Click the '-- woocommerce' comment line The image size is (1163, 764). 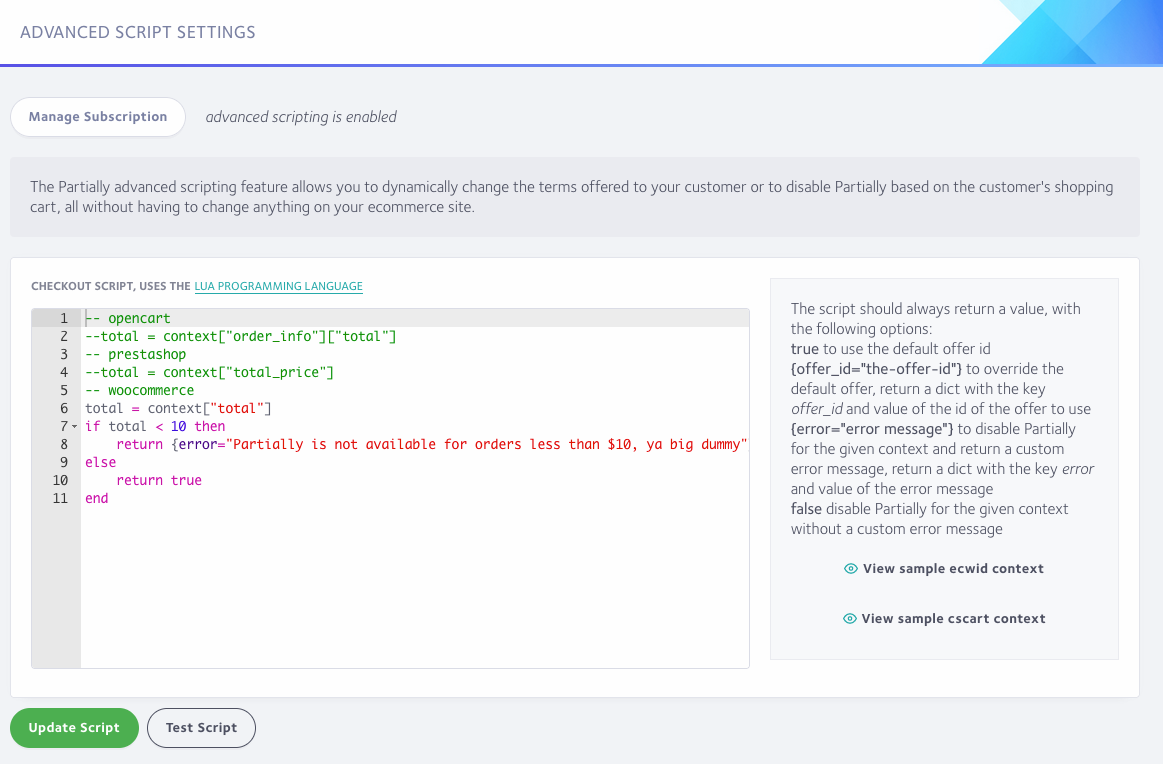(x=139, y=390)
